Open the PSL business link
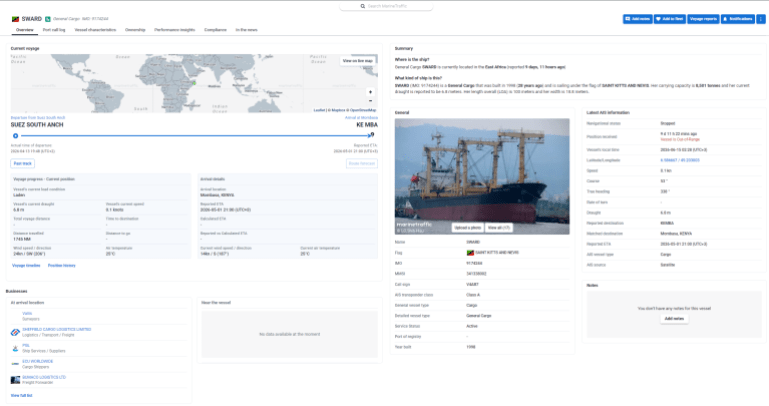 [26, 346]
